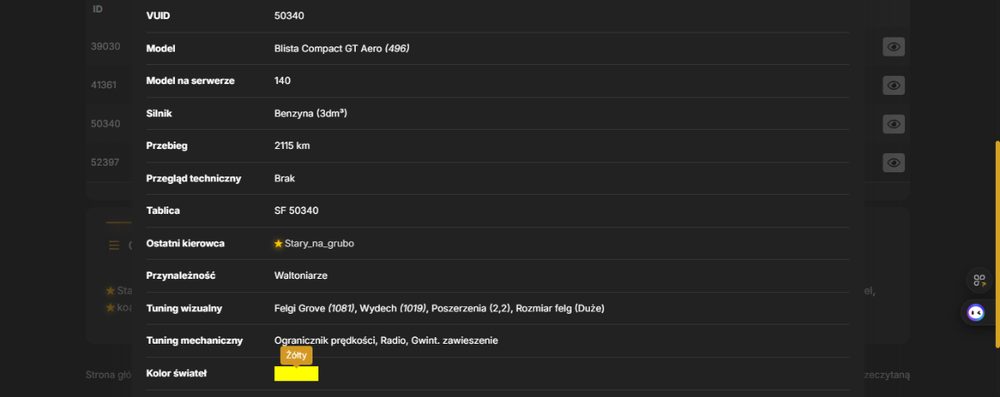Open the hamburger list icon in the left panel

pyautogui.click(x=114, y=245)
